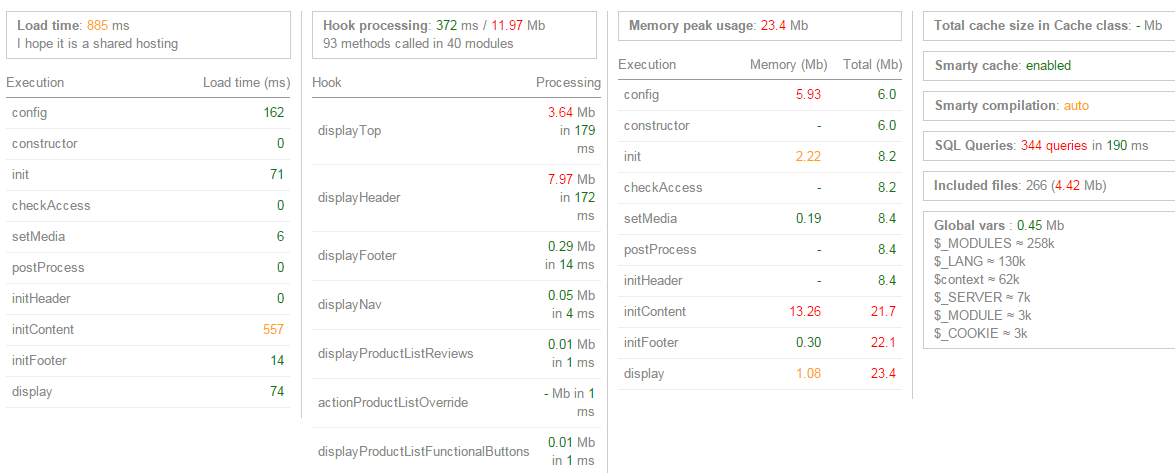Click the Smarty cache enabled box
The width and height of the screenshot is (1175, 473).
1048,66
